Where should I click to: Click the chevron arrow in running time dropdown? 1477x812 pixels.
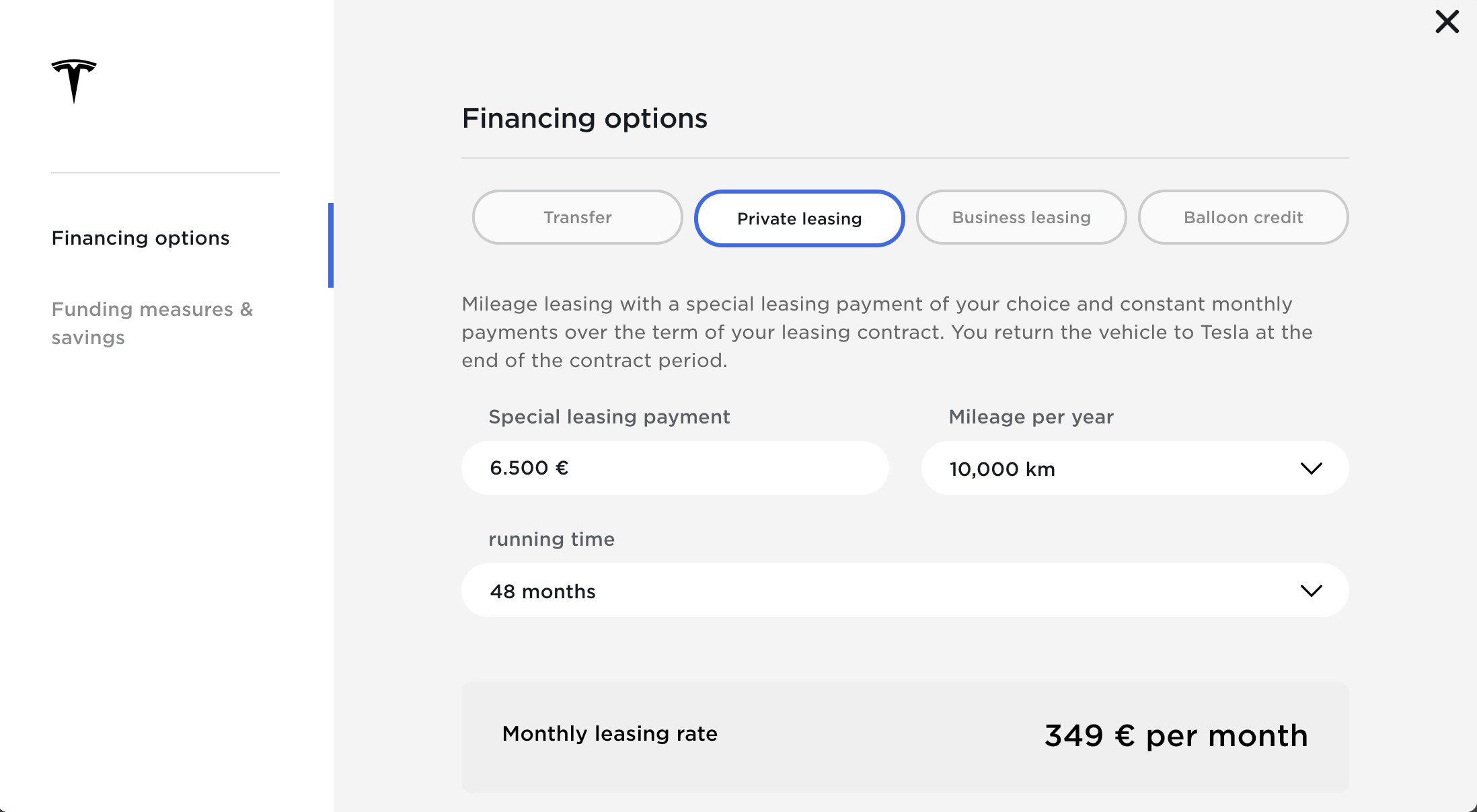[x=1311, y=591]
